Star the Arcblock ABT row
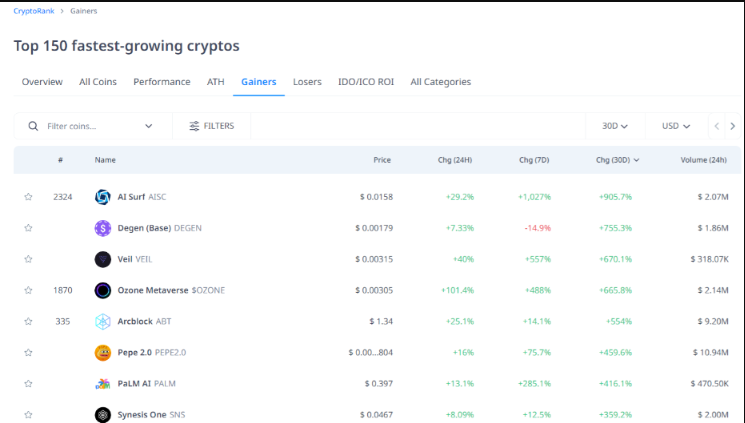The image size is (745, 423). click(x=29, y=321)
